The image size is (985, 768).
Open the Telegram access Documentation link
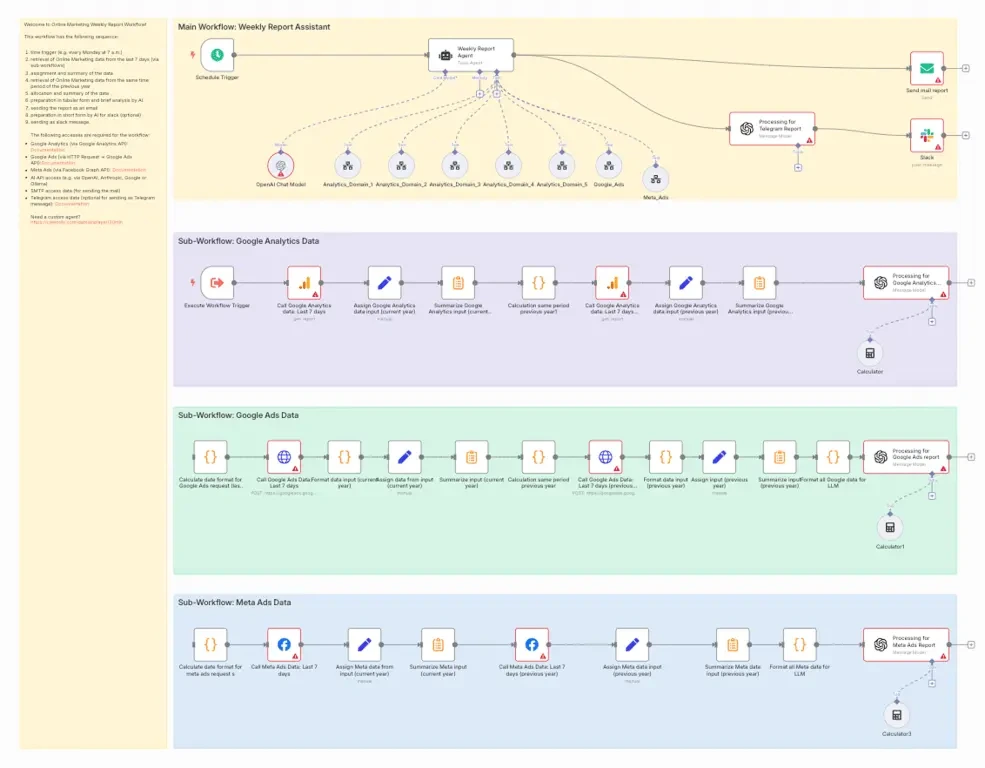(x=72, y=203)
